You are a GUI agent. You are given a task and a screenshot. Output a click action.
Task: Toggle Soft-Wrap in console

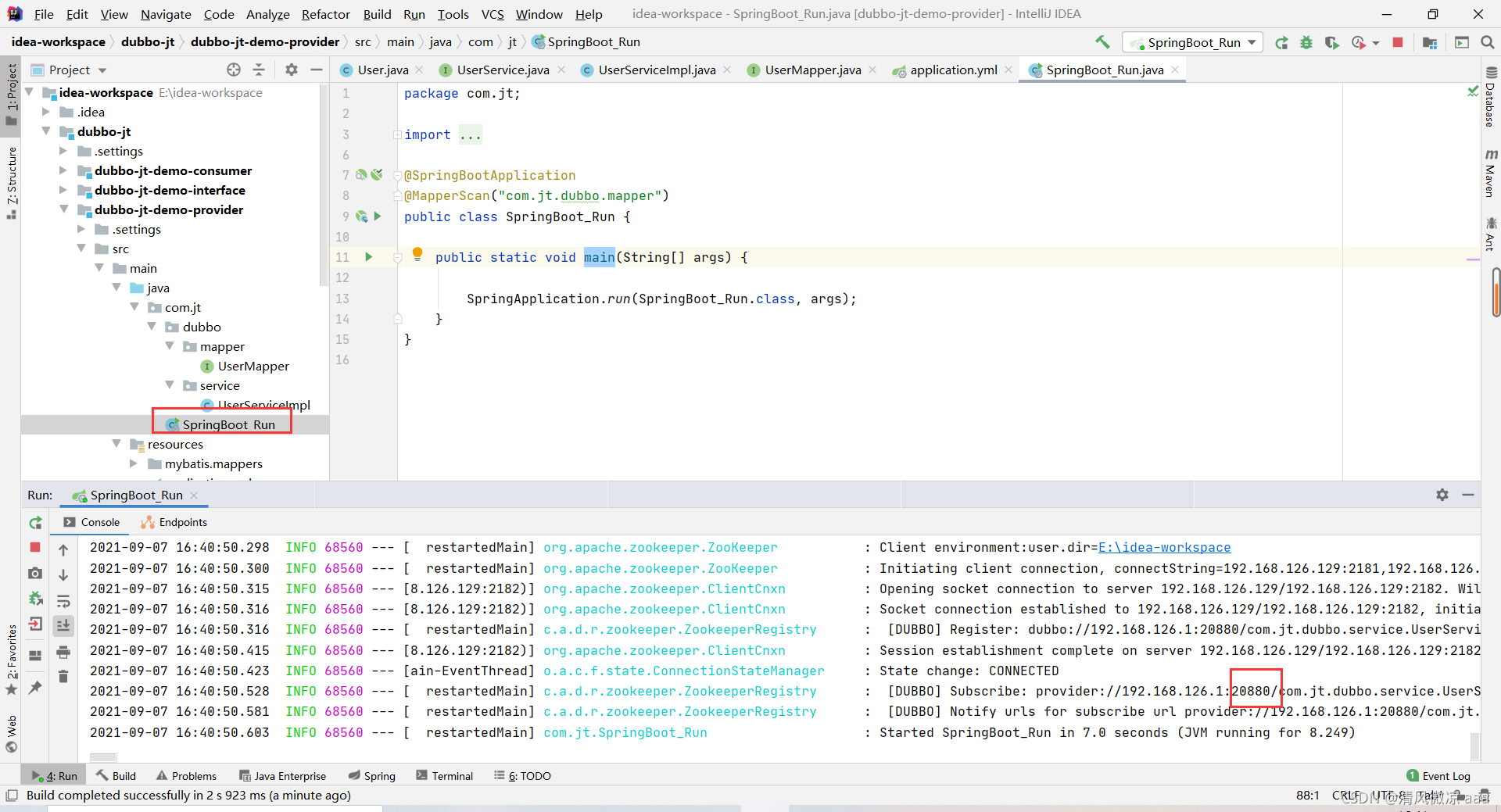63,601
